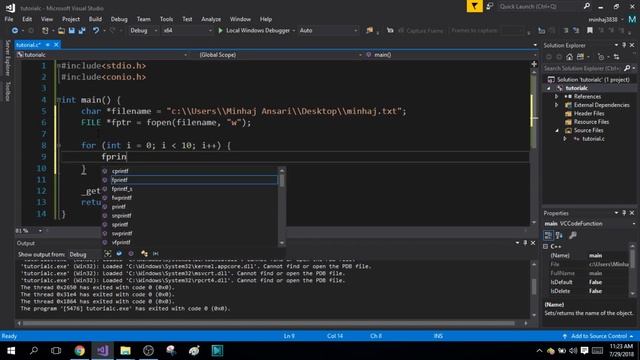Viewport: 640px width, 360px height.
Task: Click the Solution Explorer search magnifier
Action: pyautogui.click(x=627, y=68)
